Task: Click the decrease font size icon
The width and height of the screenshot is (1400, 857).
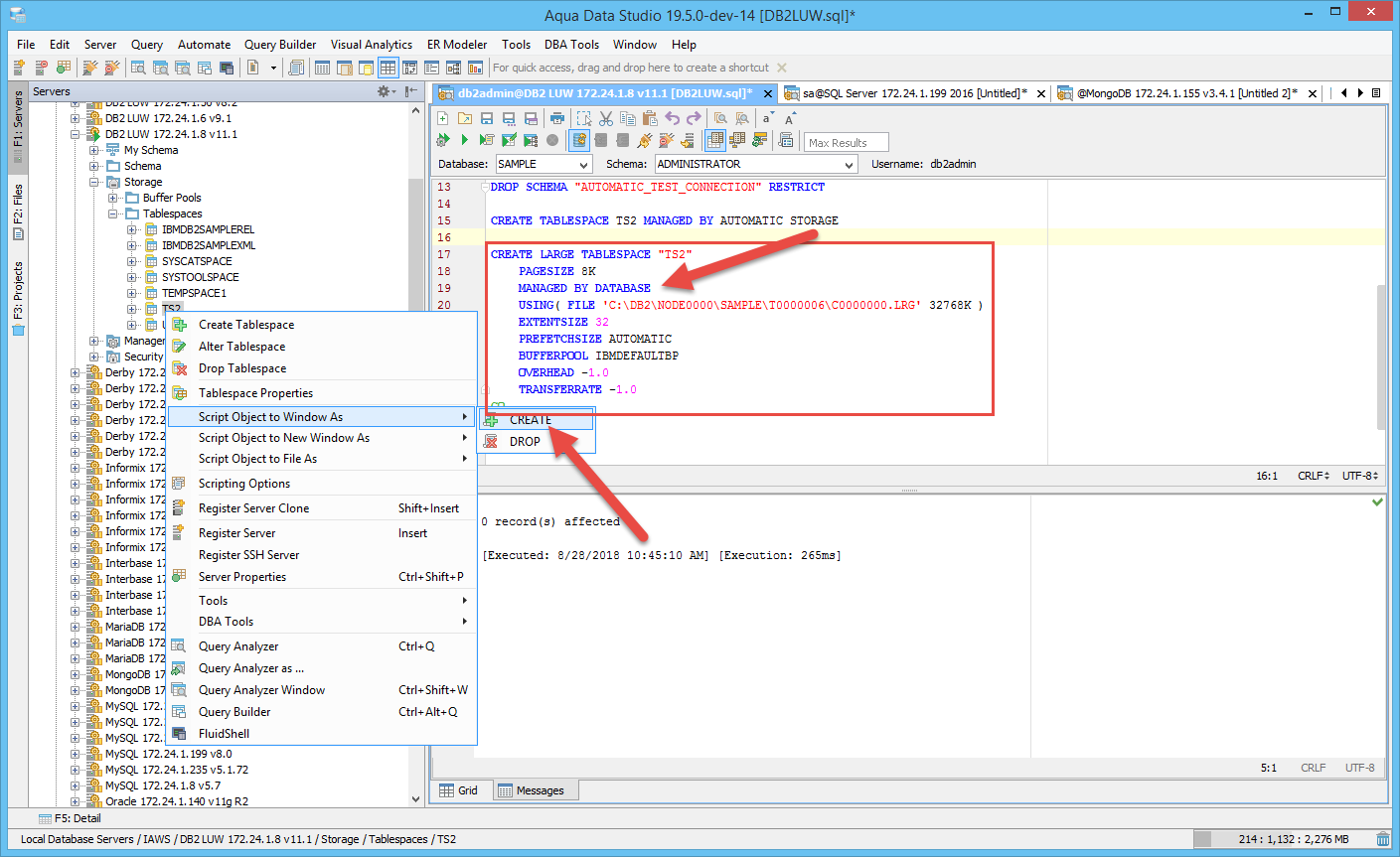Action: point(767,119)
